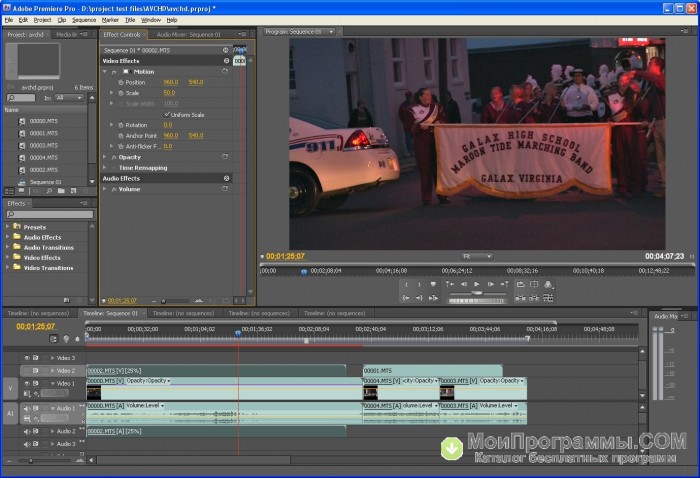Image resolution: width=700 pixels, height=478 pixels.
Task: Step back one frame in Program monitor
Action: [x=464, y=284]
